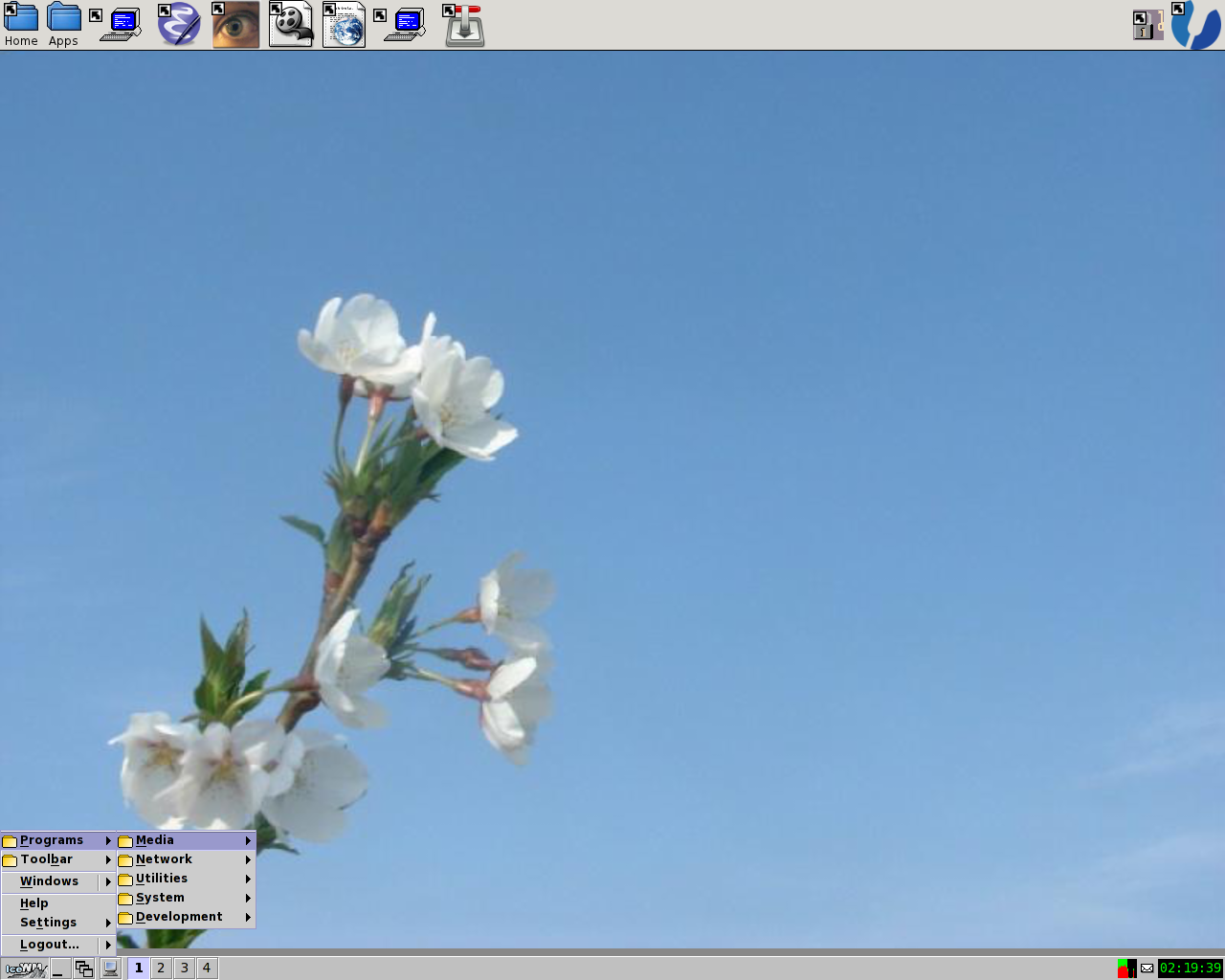Open the Development submenu entry
The width and height of the screenshot is (1225, 980).
(186, 917)
